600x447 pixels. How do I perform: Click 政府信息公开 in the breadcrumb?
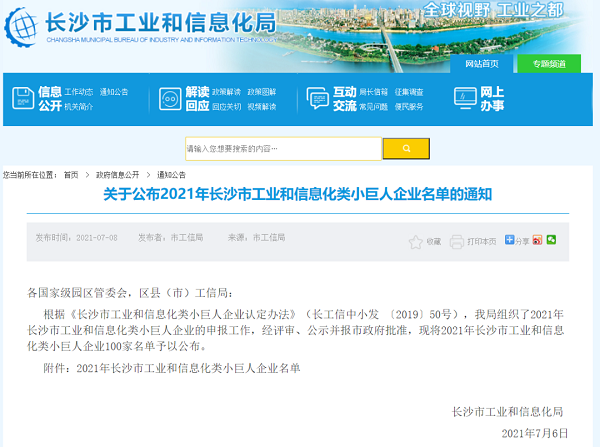117,174
